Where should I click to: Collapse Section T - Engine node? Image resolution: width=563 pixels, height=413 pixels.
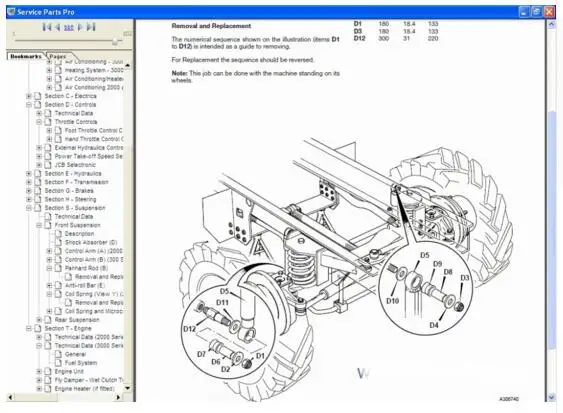pyautogui.click(x=29, y=328)
